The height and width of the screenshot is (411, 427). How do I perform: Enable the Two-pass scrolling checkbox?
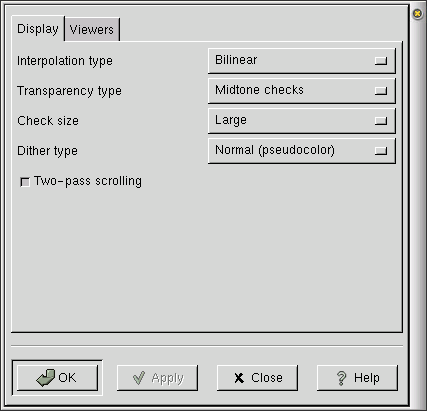(x=25, y=182)
